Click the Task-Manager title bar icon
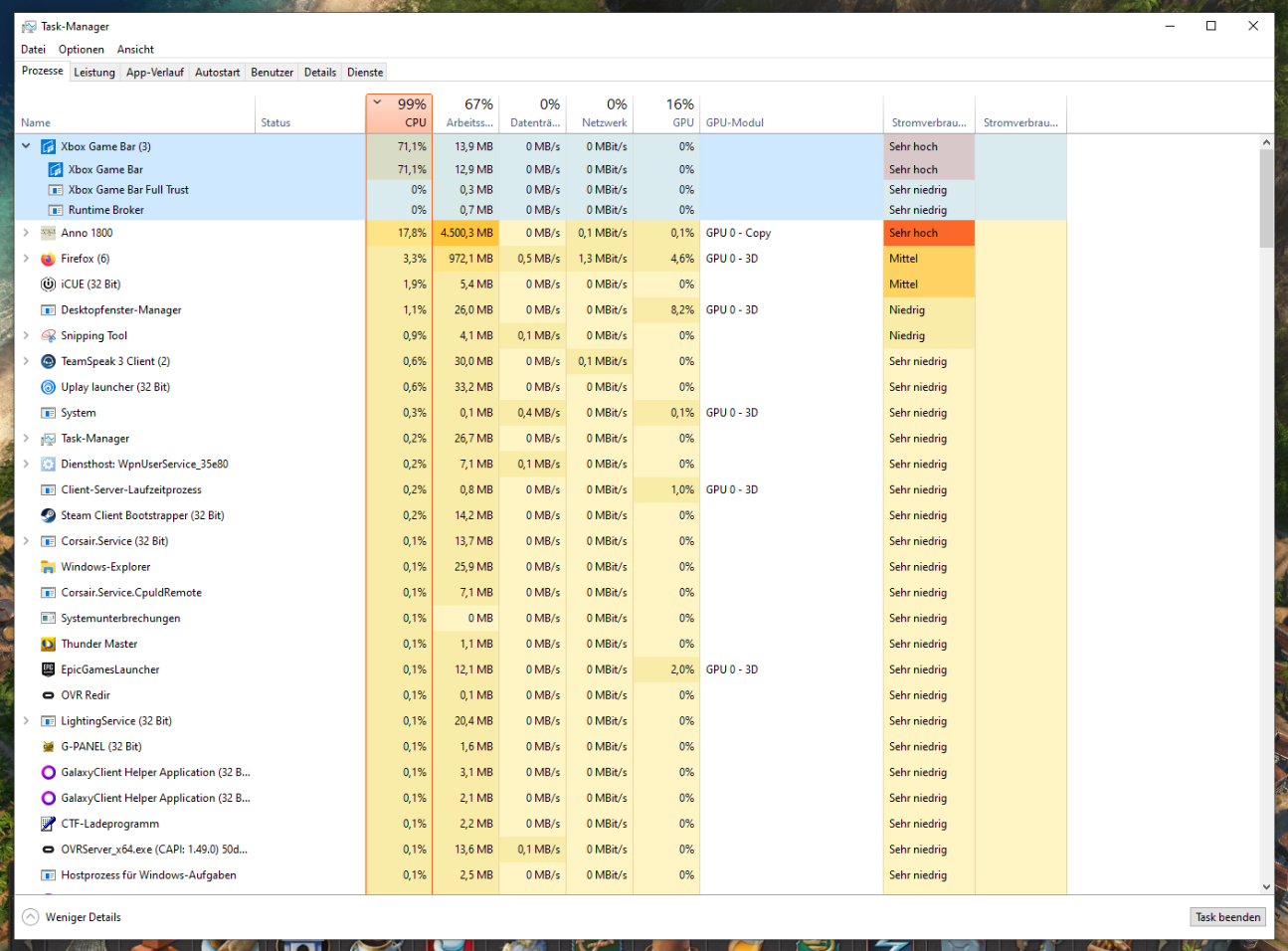Screen dimensions: 1288x951 click(x=29, y=27)
